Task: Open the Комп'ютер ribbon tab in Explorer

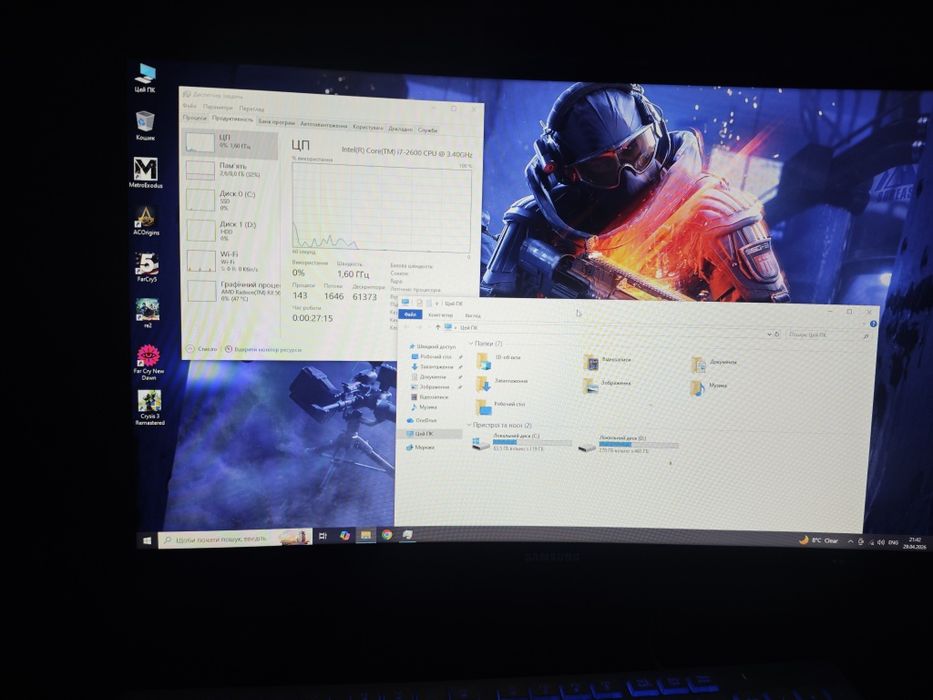Action: tap(440, 315)
